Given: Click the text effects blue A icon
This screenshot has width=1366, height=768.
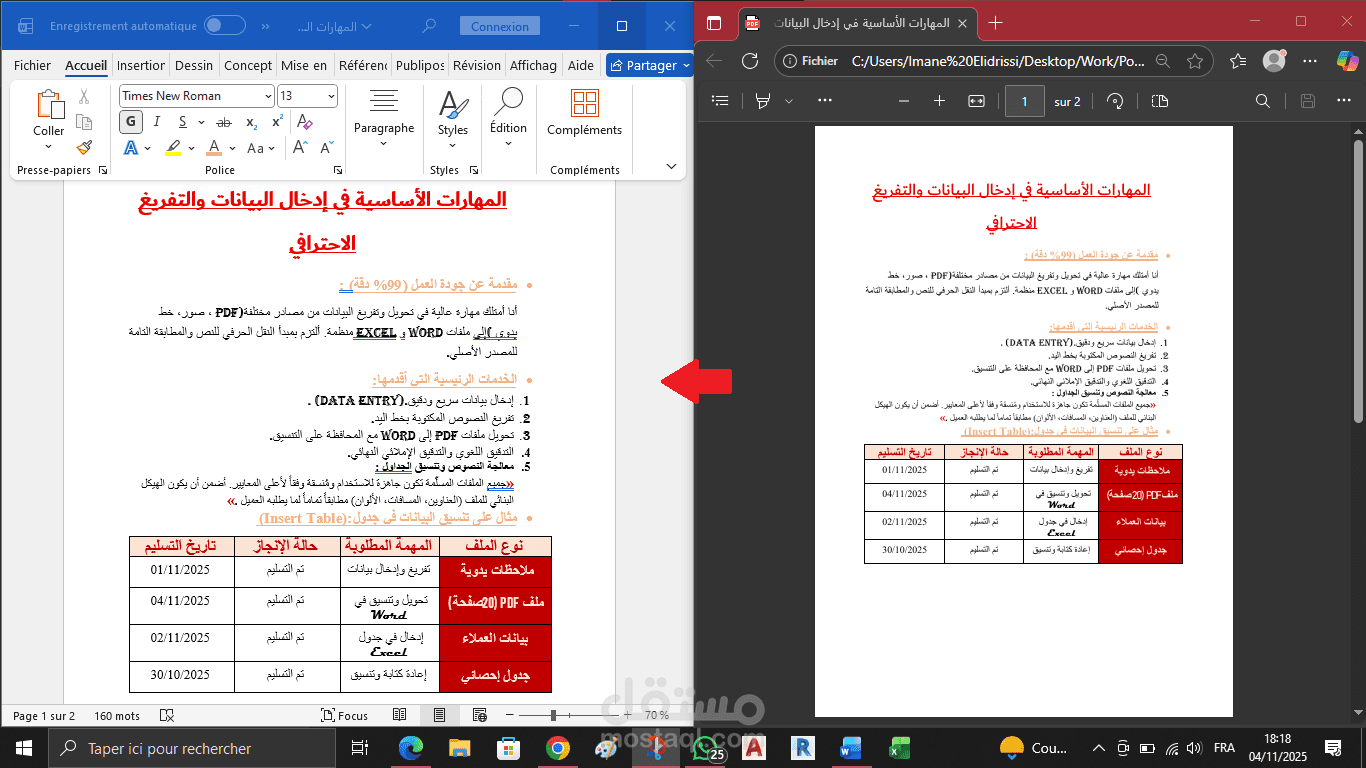Looking at the screenshot, I should [131, 148].
